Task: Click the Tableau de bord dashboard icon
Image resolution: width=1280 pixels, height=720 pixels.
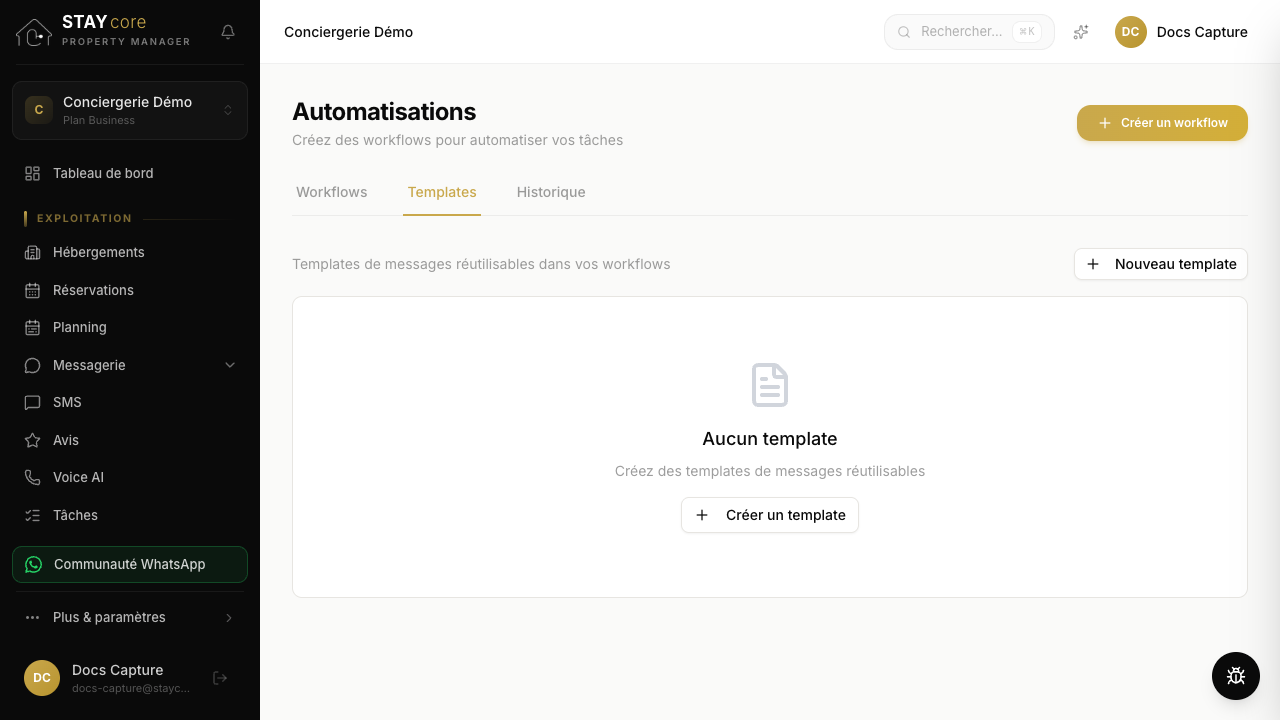Action: click(33, 173)
